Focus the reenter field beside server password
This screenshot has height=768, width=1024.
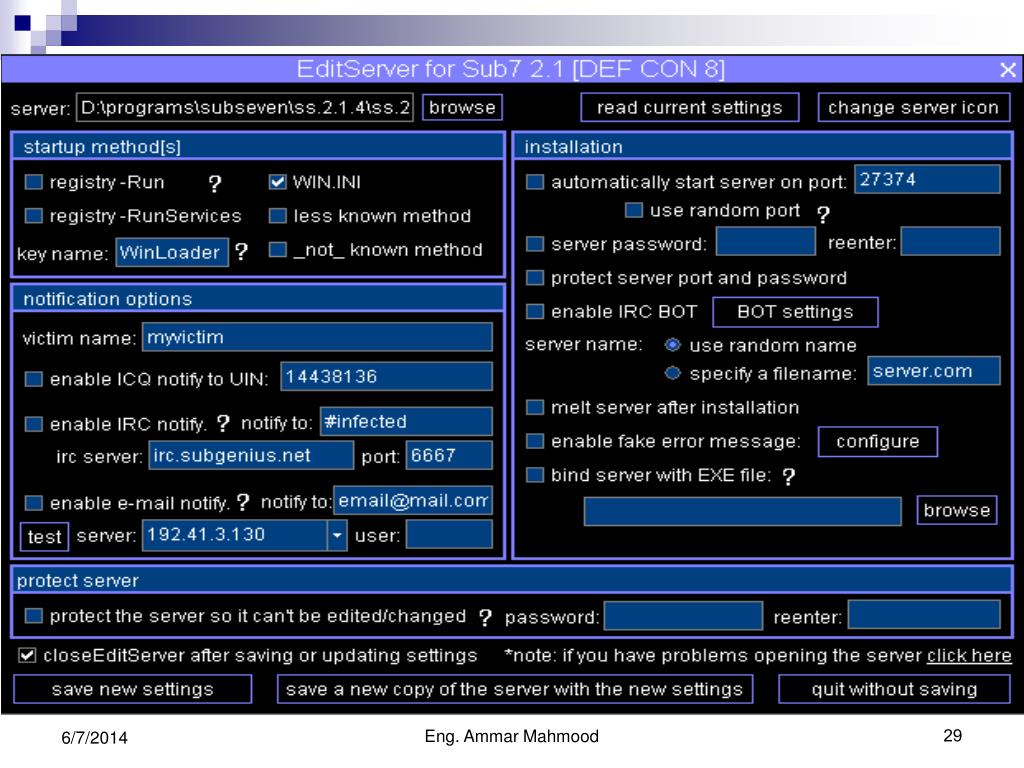click(951, 241)
